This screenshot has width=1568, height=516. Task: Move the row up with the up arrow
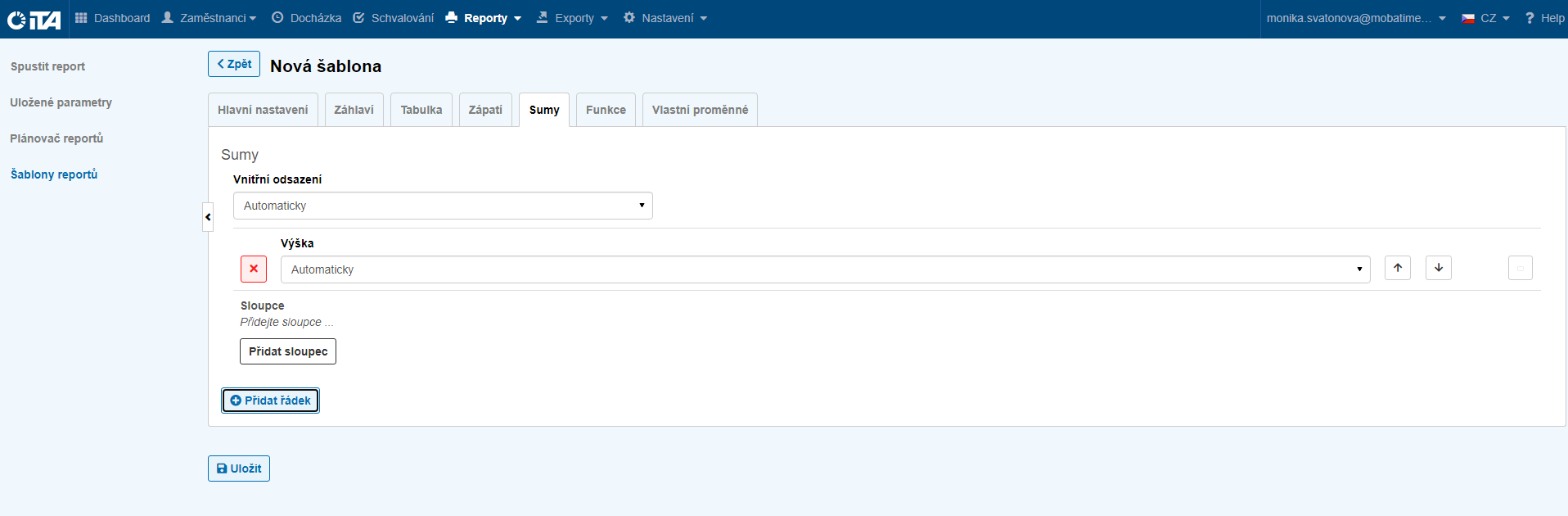(x=1397, y=268)
